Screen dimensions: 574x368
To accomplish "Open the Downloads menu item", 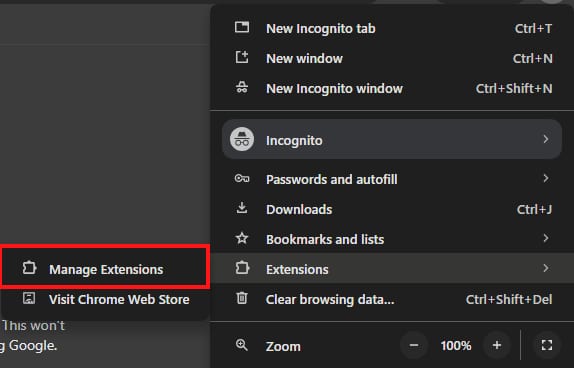I will coord(392,209).
